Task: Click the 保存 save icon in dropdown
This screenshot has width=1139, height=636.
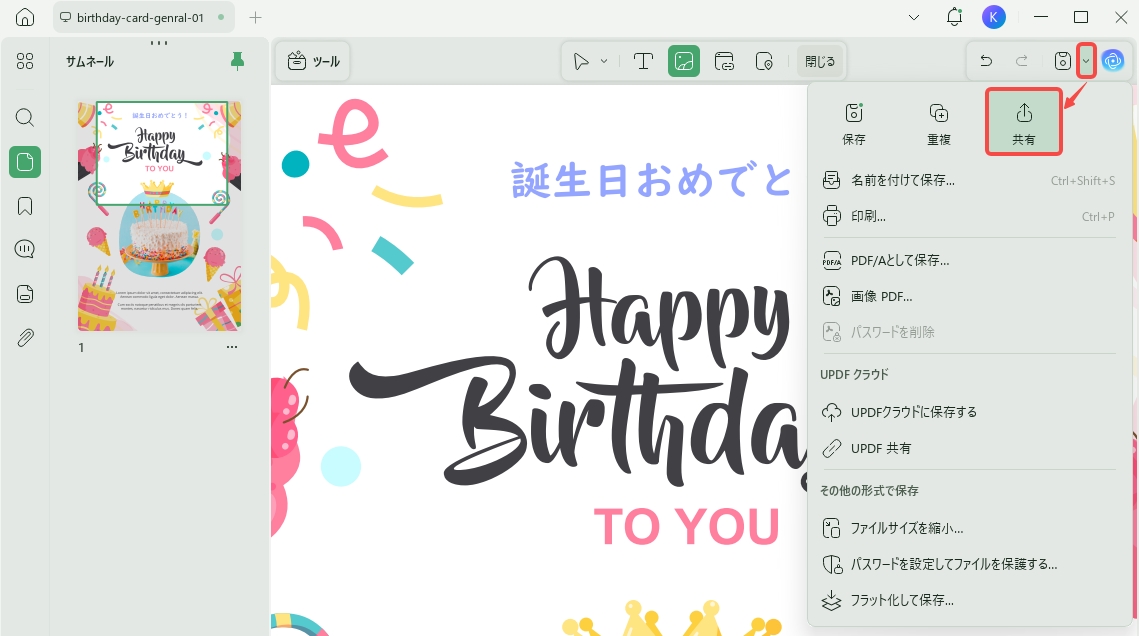Action: [854, 122]
